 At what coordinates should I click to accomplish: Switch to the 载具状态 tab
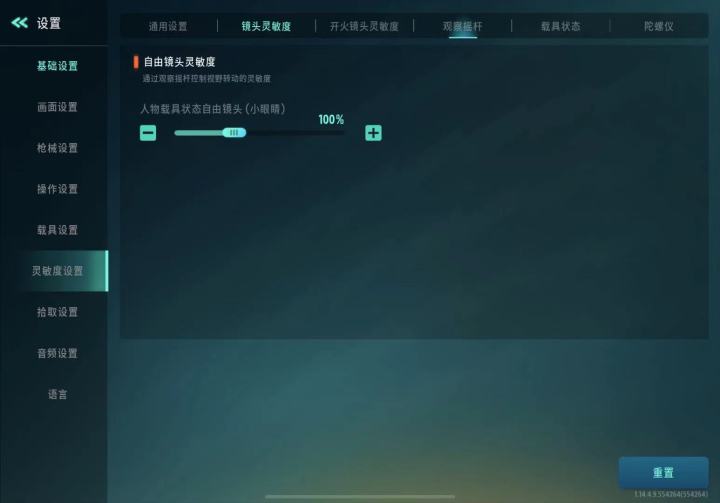point(561,26)
